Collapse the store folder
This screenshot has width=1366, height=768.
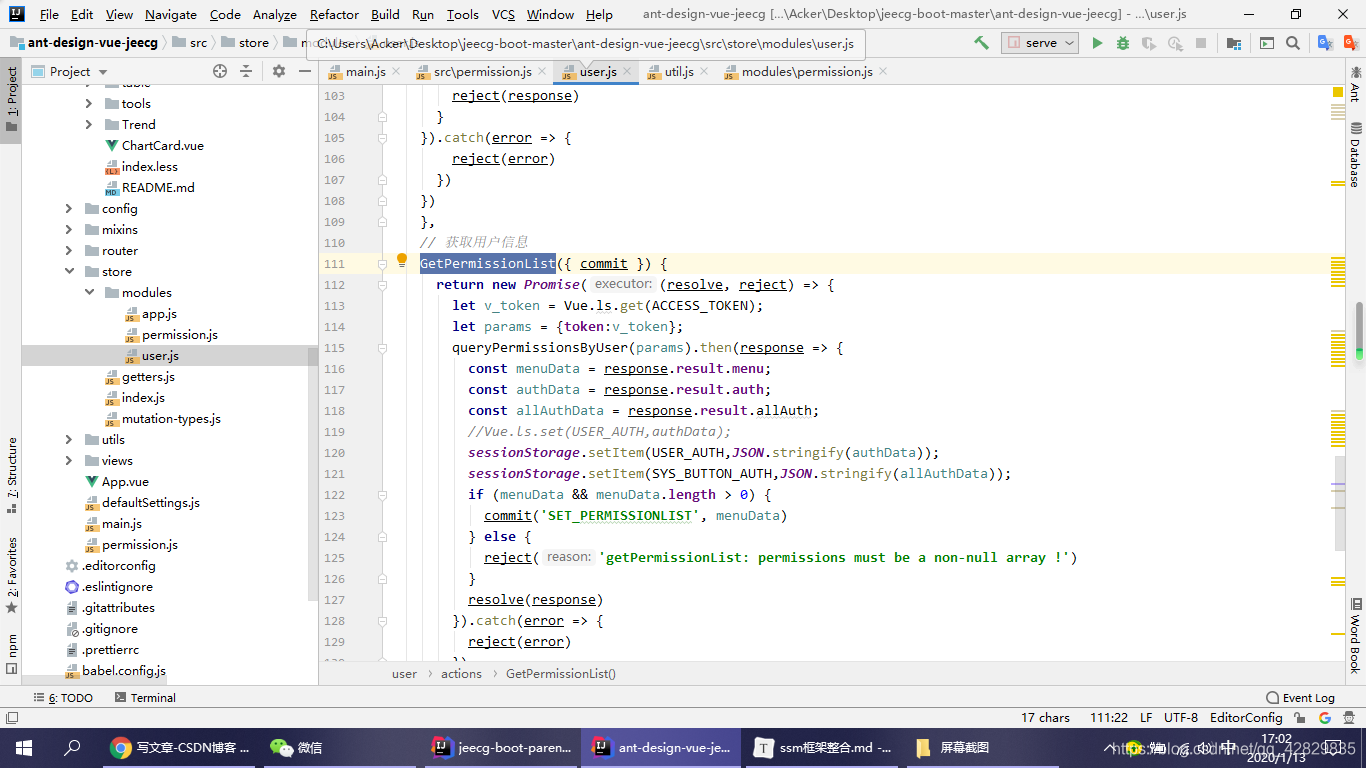(x=68, y=271)
